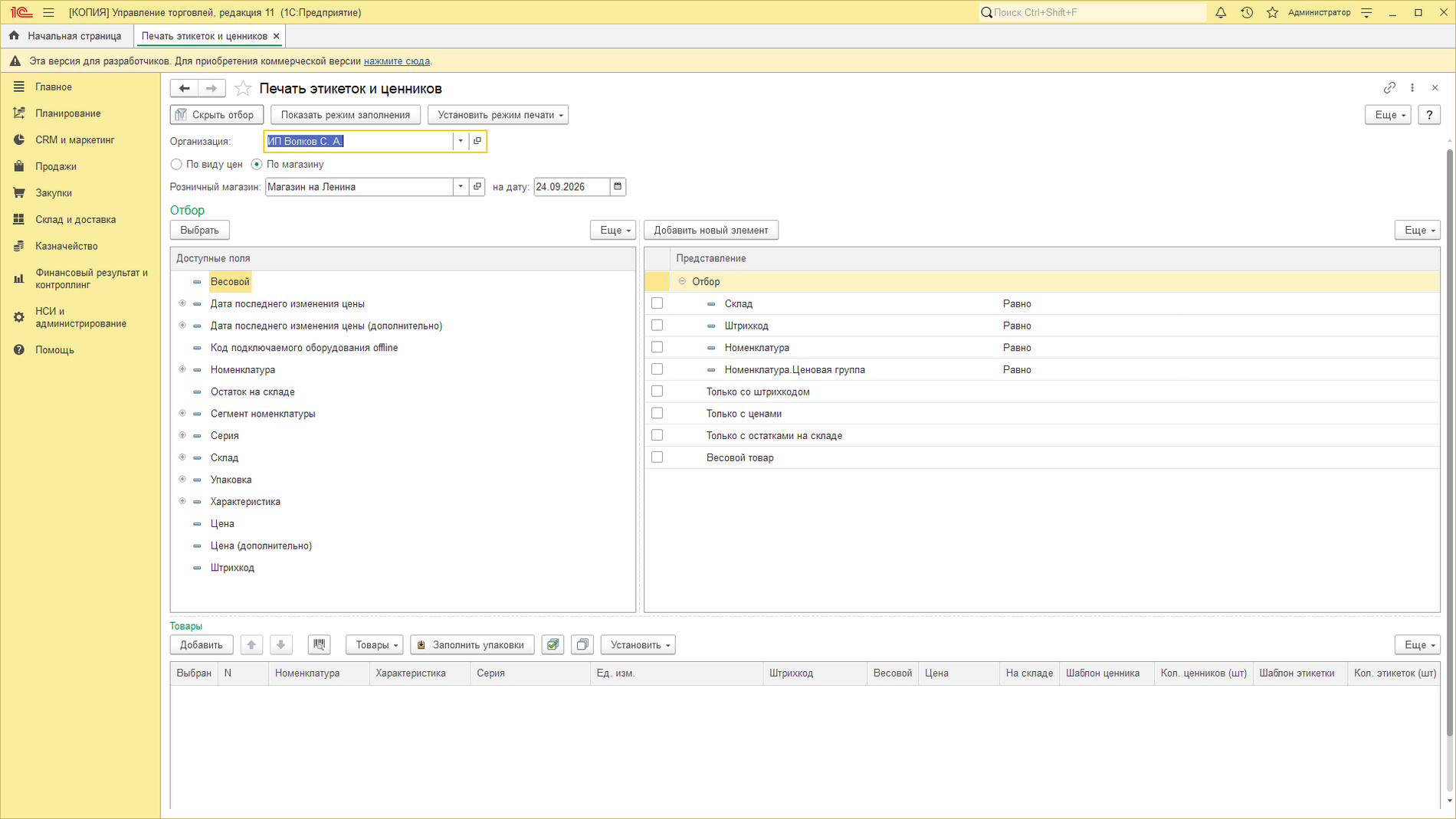Tick the Только с ценами checkbox
Viewport: 1456px width, 819px height.
coord(657,414)
